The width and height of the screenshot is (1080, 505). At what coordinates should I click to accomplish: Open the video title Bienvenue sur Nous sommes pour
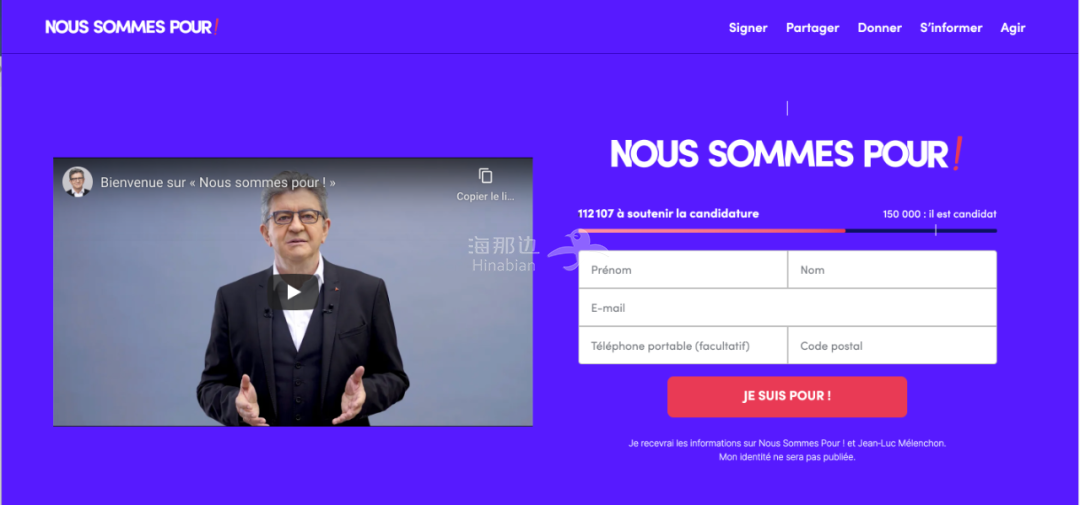218,183
